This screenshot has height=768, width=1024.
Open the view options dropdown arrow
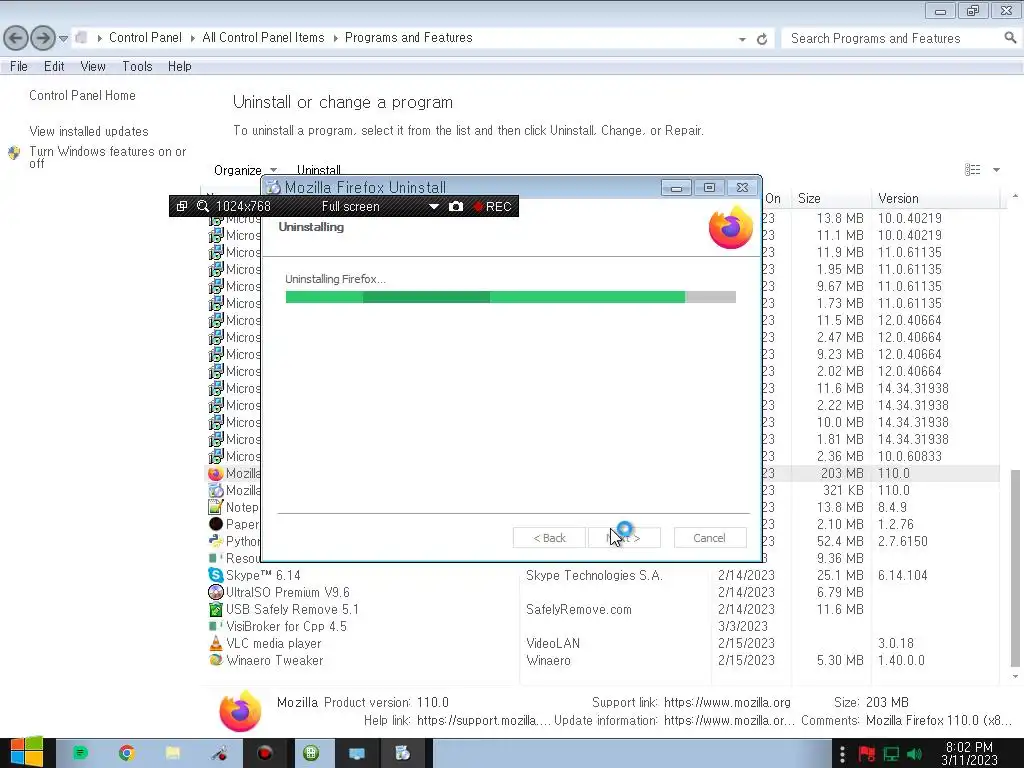[x=997, y=170]
